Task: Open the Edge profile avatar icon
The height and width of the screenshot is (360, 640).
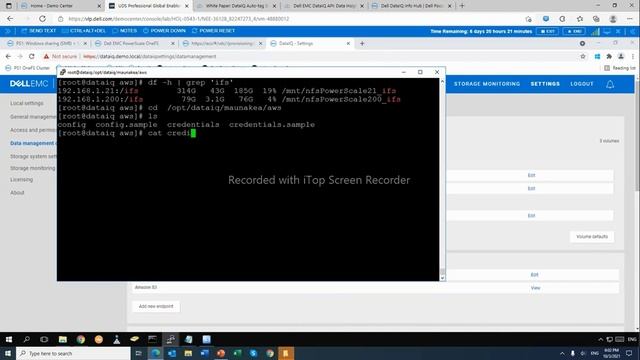Action: 613,19
